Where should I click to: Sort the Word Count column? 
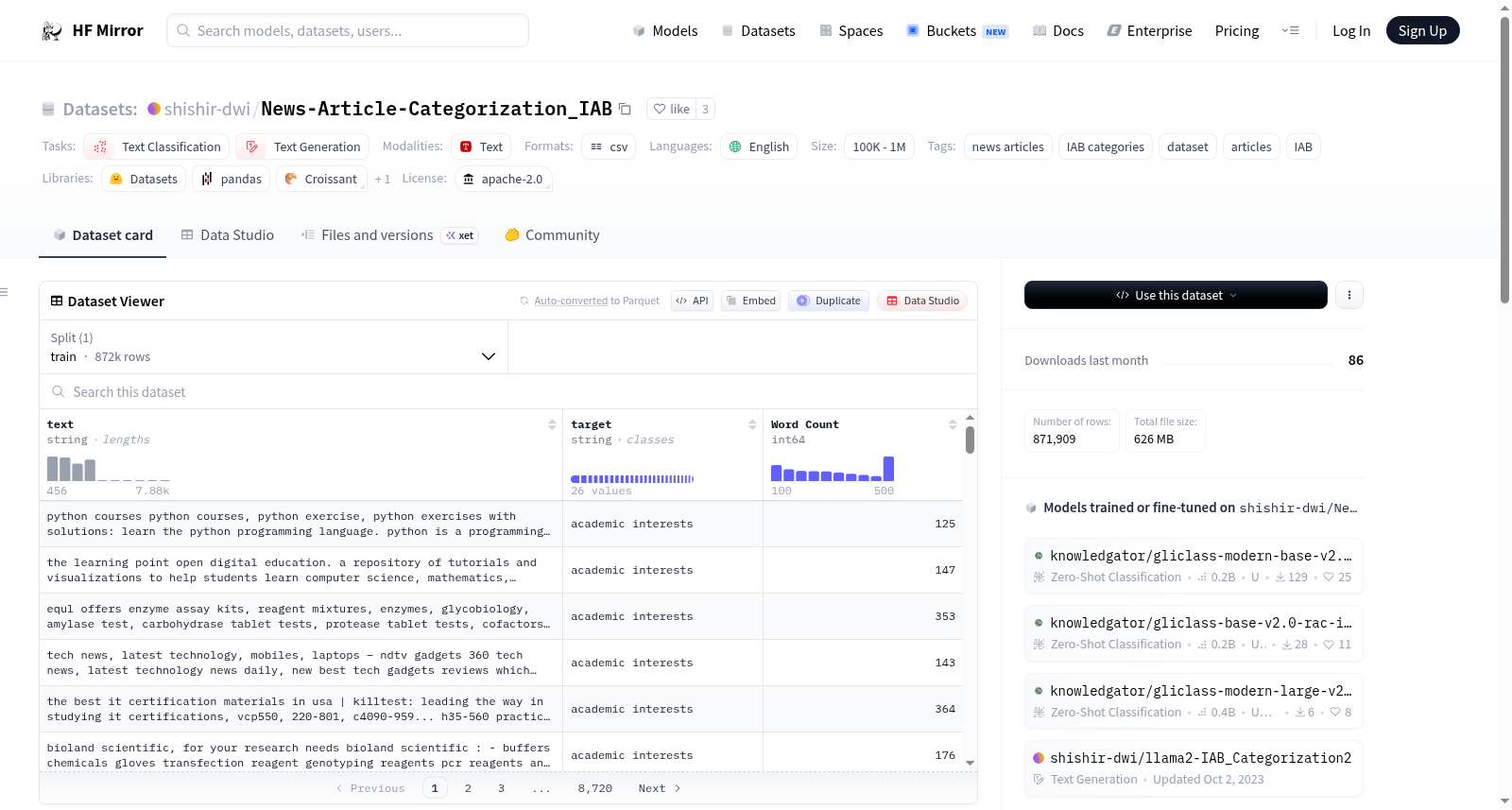[x=953, y=424]
